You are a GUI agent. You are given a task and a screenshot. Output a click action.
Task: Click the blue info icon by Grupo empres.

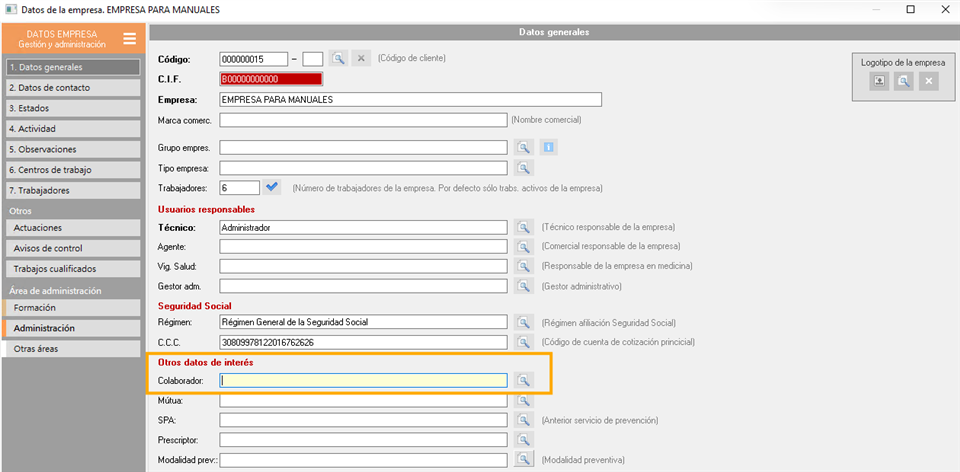point(549,148)
